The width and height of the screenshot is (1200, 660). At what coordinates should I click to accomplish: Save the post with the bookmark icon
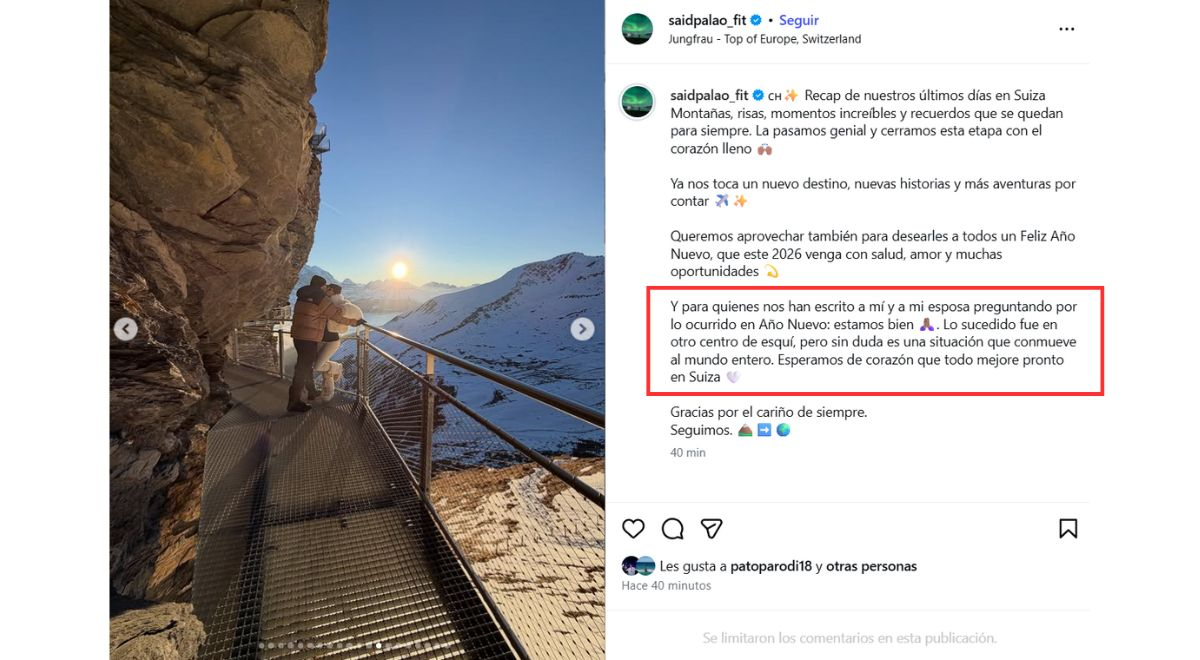pyautogui.click(x=1068, y=528)
